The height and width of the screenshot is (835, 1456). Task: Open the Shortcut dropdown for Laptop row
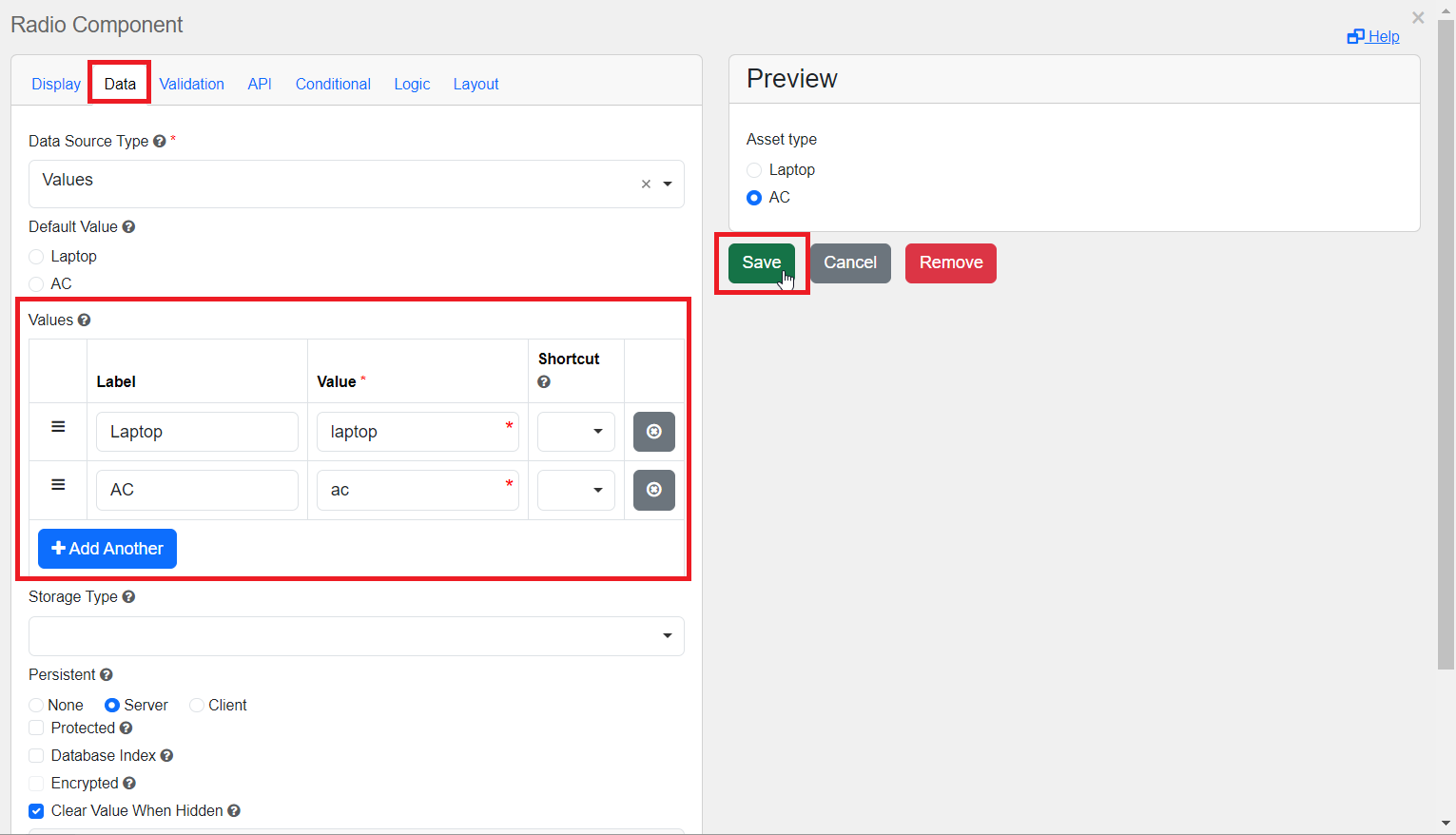576,432
